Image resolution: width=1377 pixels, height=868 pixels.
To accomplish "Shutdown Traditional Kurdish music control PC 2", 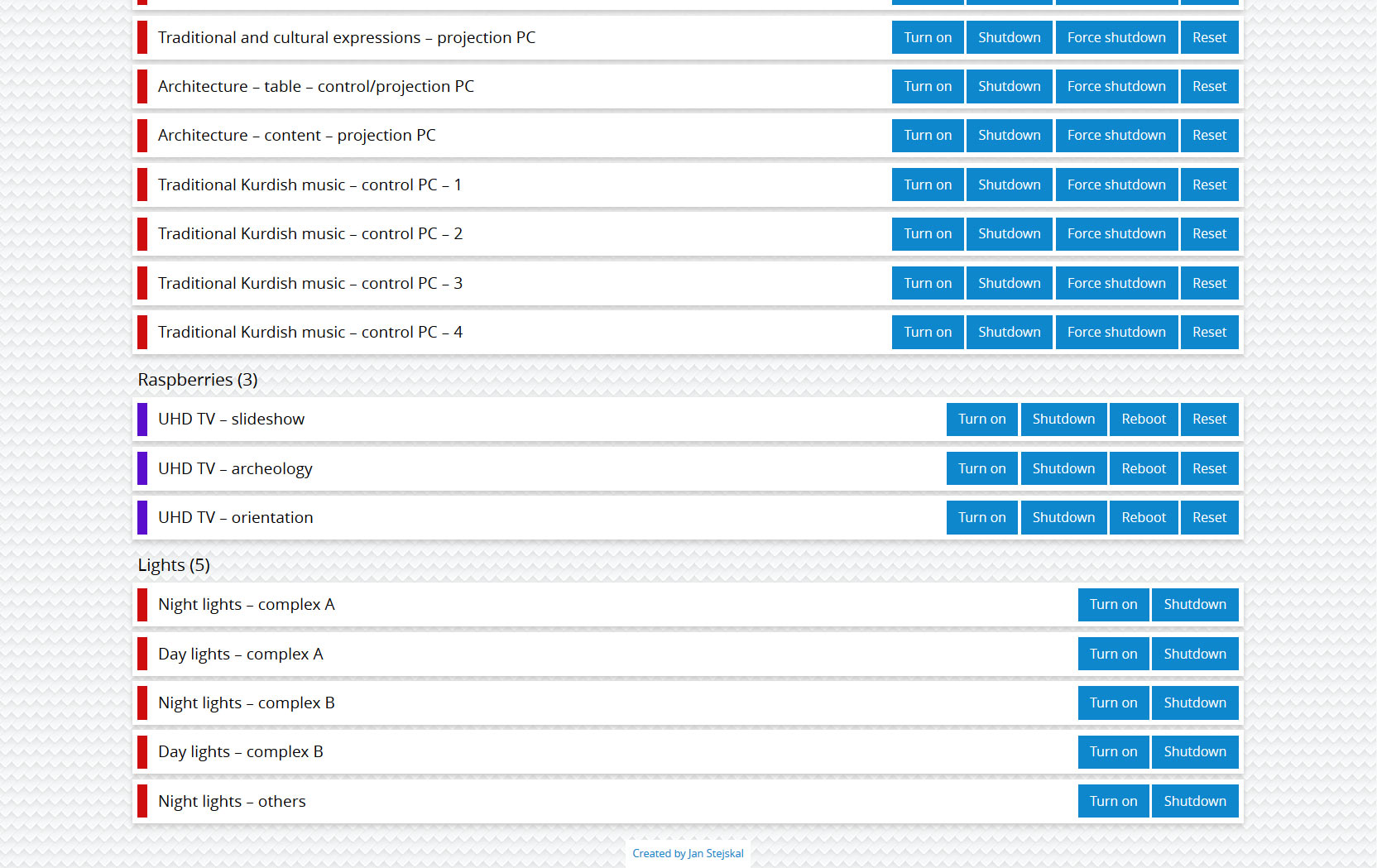I will pyautogui.click(x=1010, y=233).
